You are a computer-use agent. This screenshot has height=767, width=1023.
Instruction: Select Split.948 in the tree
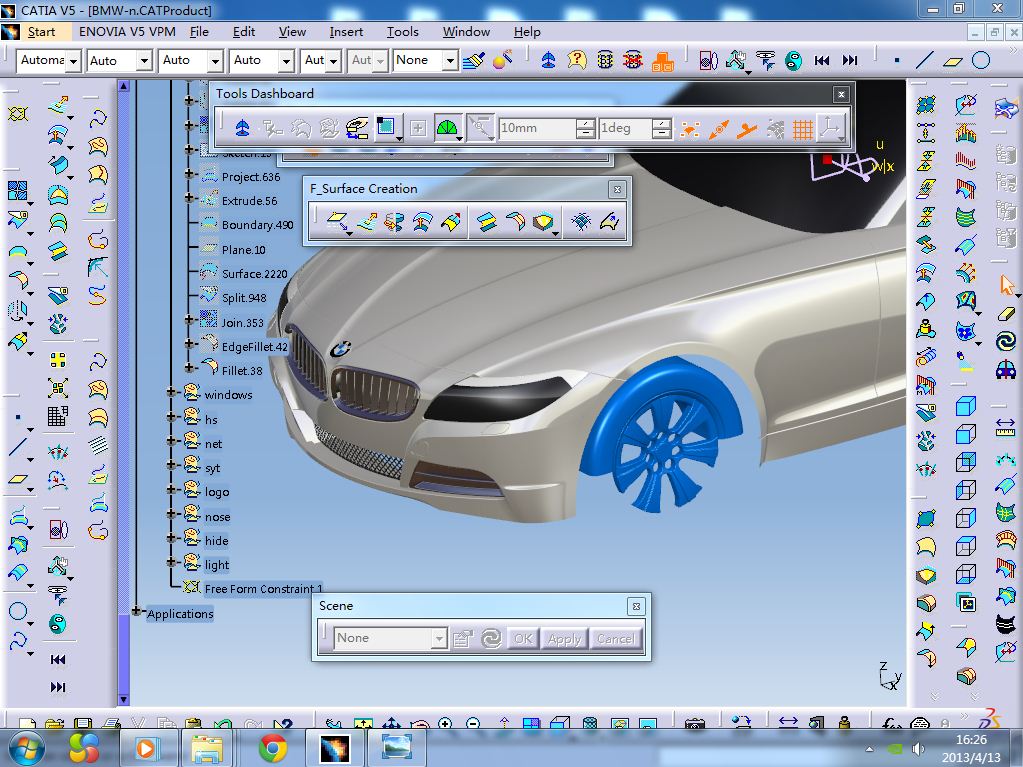[x=244, y=298]
